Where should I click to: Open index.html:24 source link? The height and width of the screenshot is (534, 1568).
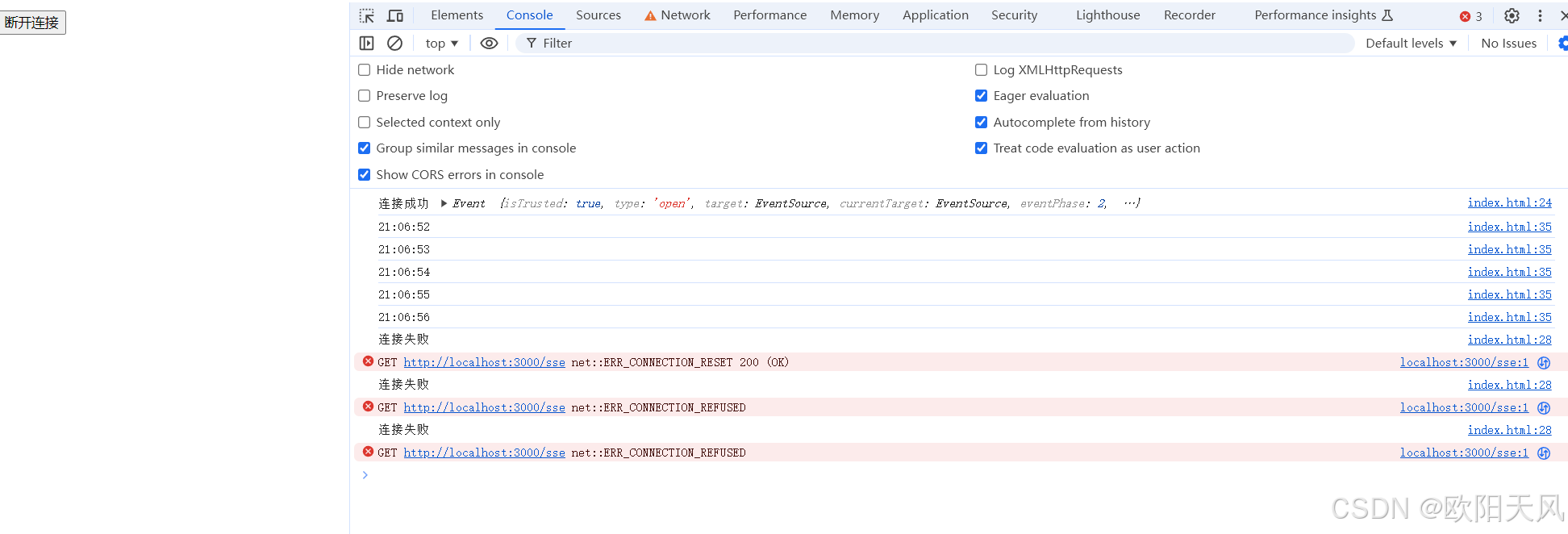coord(1510,203)
